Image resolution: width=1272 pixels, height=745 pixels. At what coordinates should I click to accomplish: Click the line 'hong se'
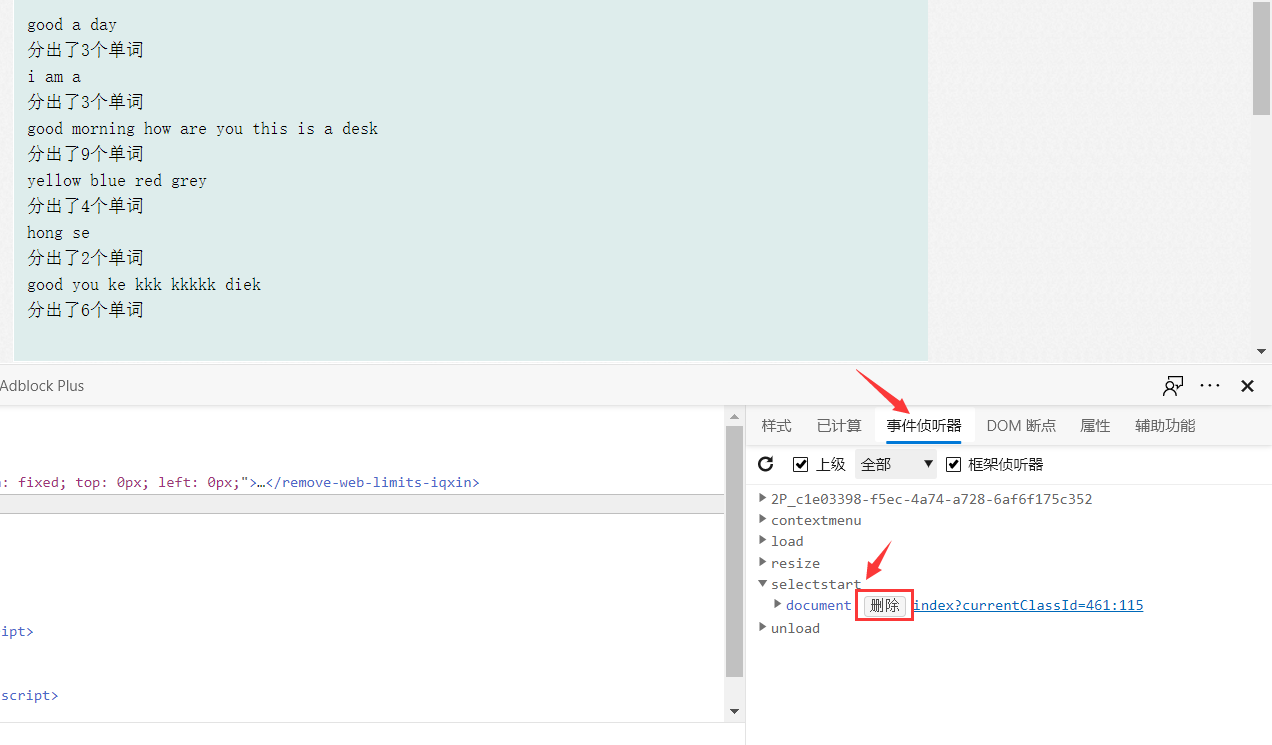[58, 232]
